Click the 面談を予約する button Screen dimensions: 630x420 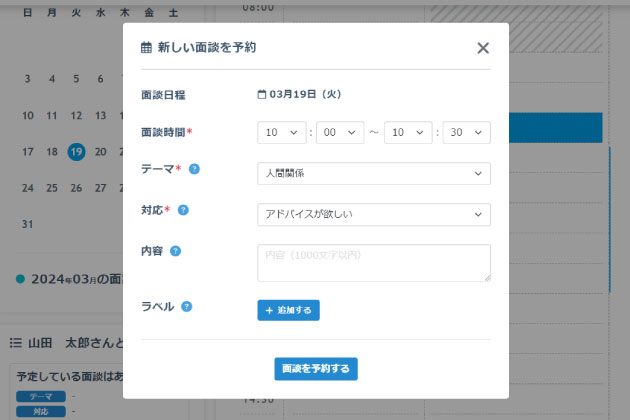(x=316, y=369)
